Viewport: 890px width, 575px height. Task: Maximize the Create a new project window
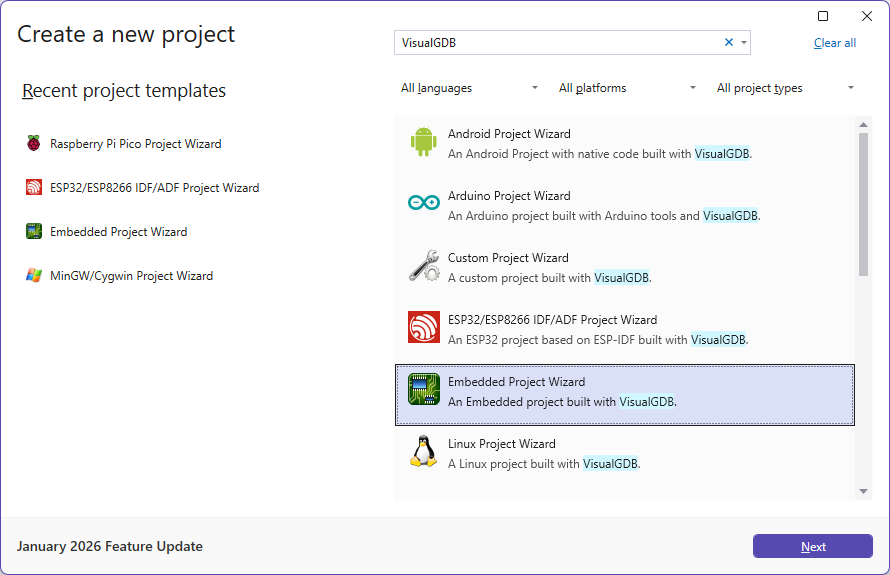(823, 16)
